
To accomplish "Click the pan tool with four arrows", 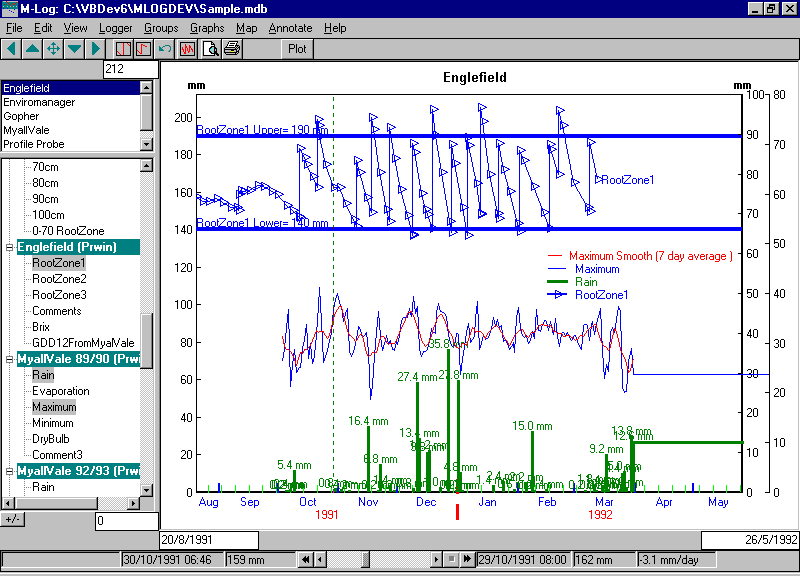I will 52,48.
